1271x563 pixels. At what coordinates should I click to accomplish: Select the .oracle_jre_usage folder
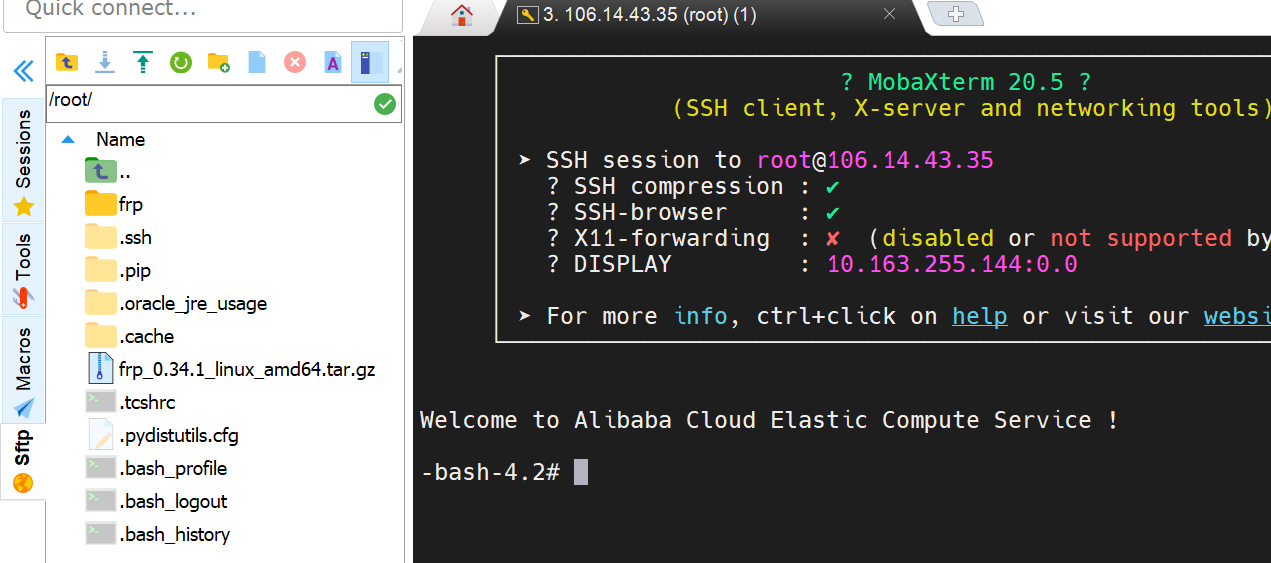pyautogui.click(x=176, y=303)
